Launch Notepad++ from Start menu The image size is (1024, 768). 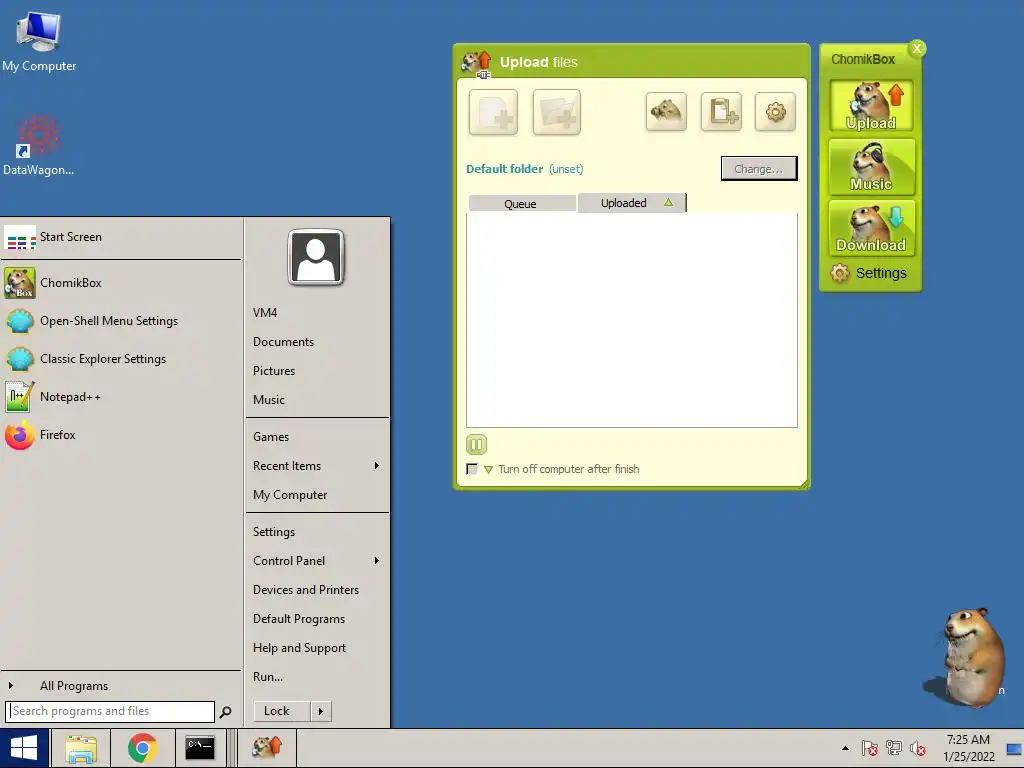tap(121, 396)
